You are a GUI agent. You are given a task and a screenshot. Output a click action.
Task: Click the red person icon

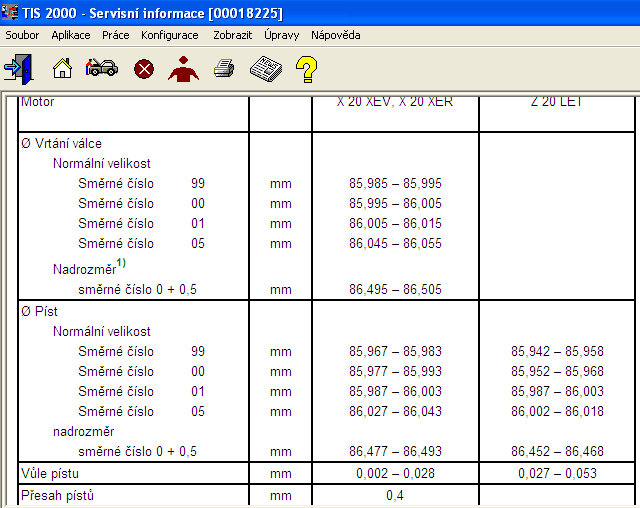click(x=183, y=69)
